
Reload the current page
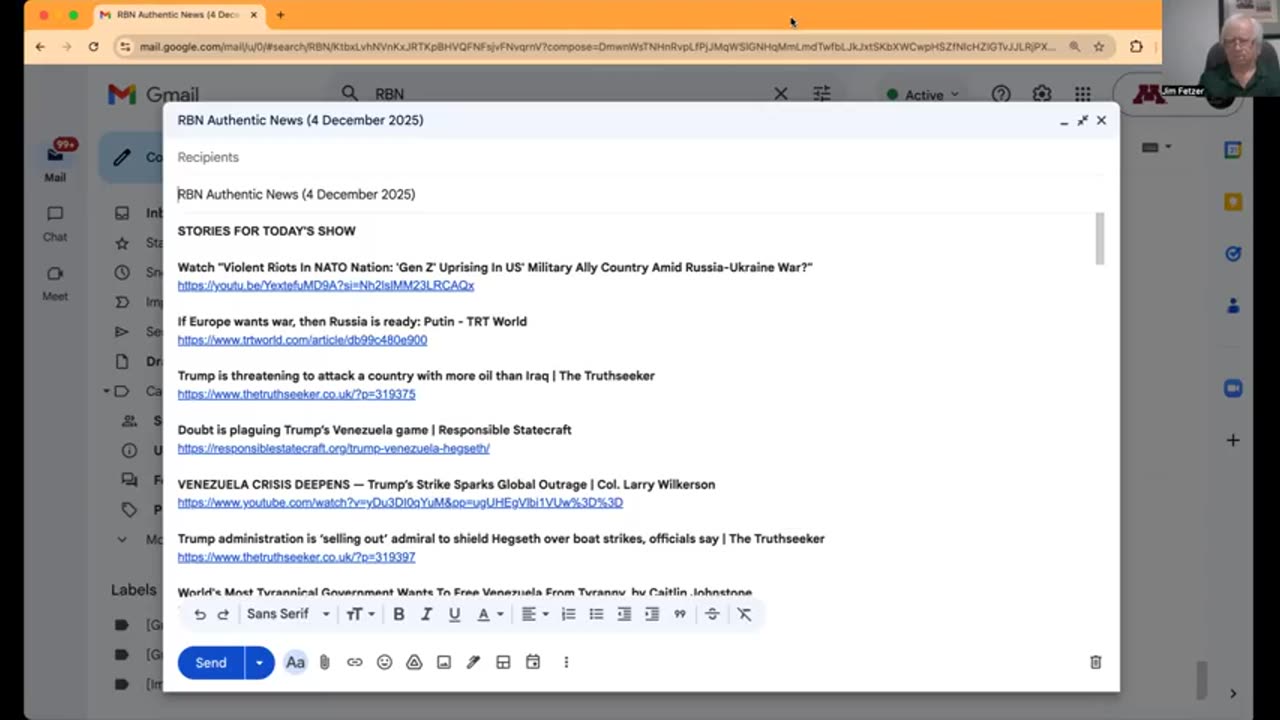[93, 46]
